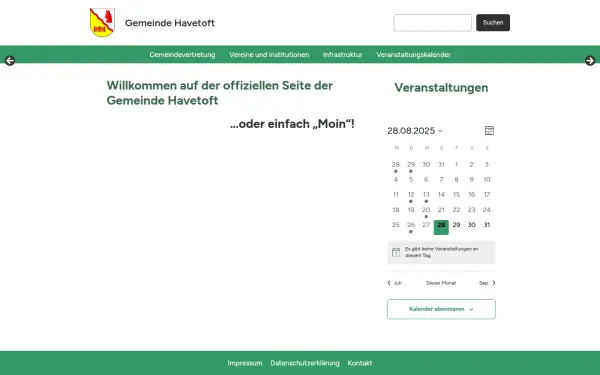
Task: Select day 20 with event dot
Action: (426, 211)
